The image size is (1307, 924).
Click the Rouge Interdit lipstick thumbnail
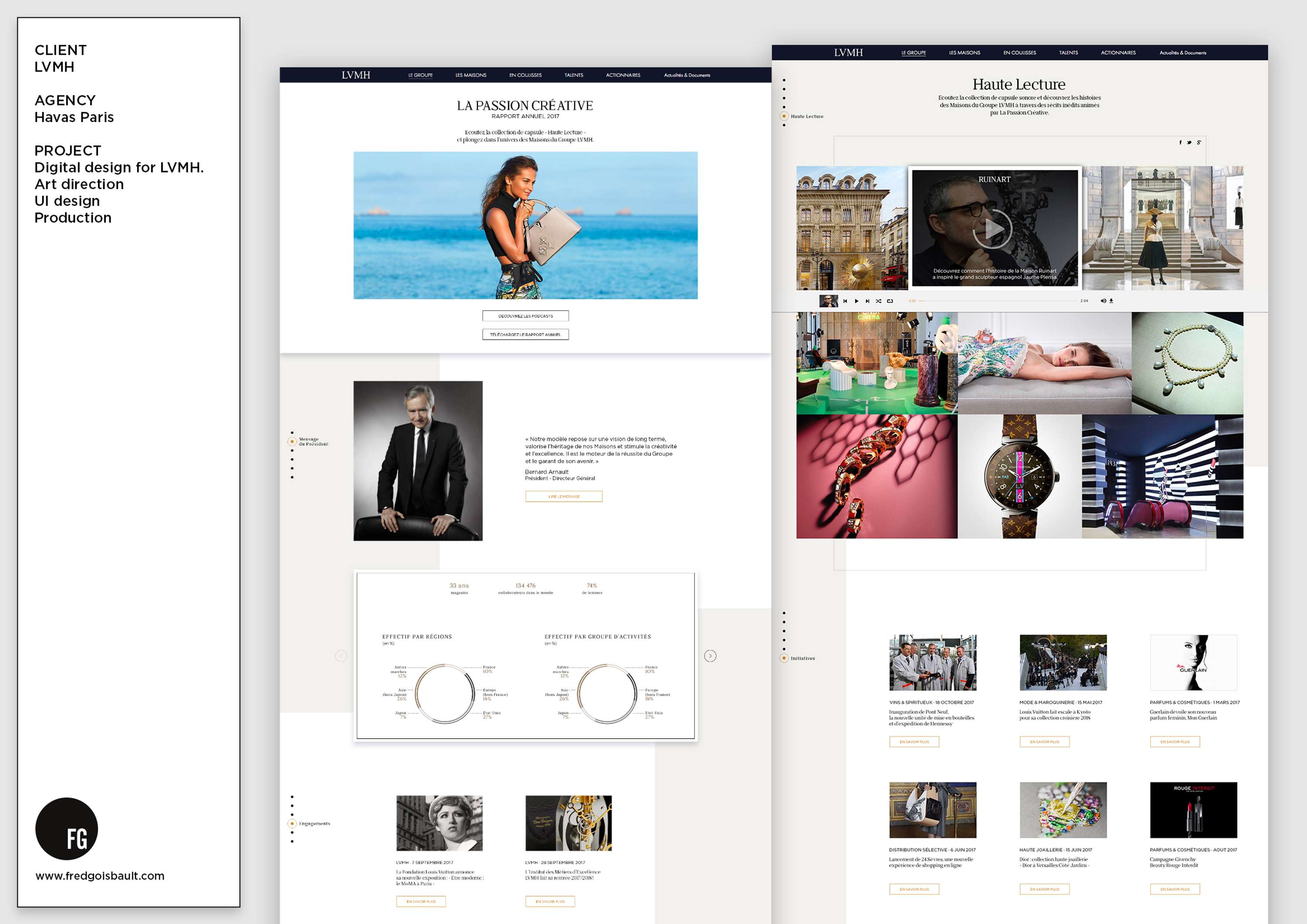pyautogui.click(x=1193, y=809)
